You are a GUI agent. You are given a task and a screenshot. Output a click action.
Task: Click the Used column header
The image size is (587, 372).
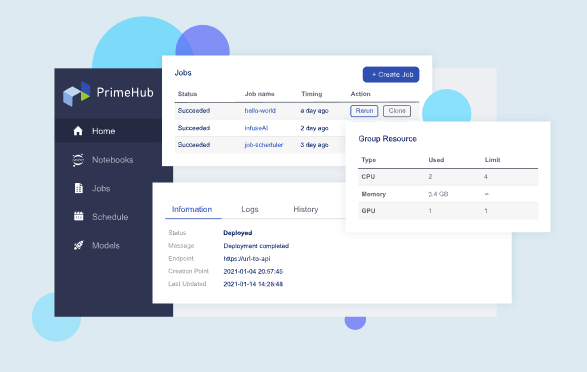point(436,160)
